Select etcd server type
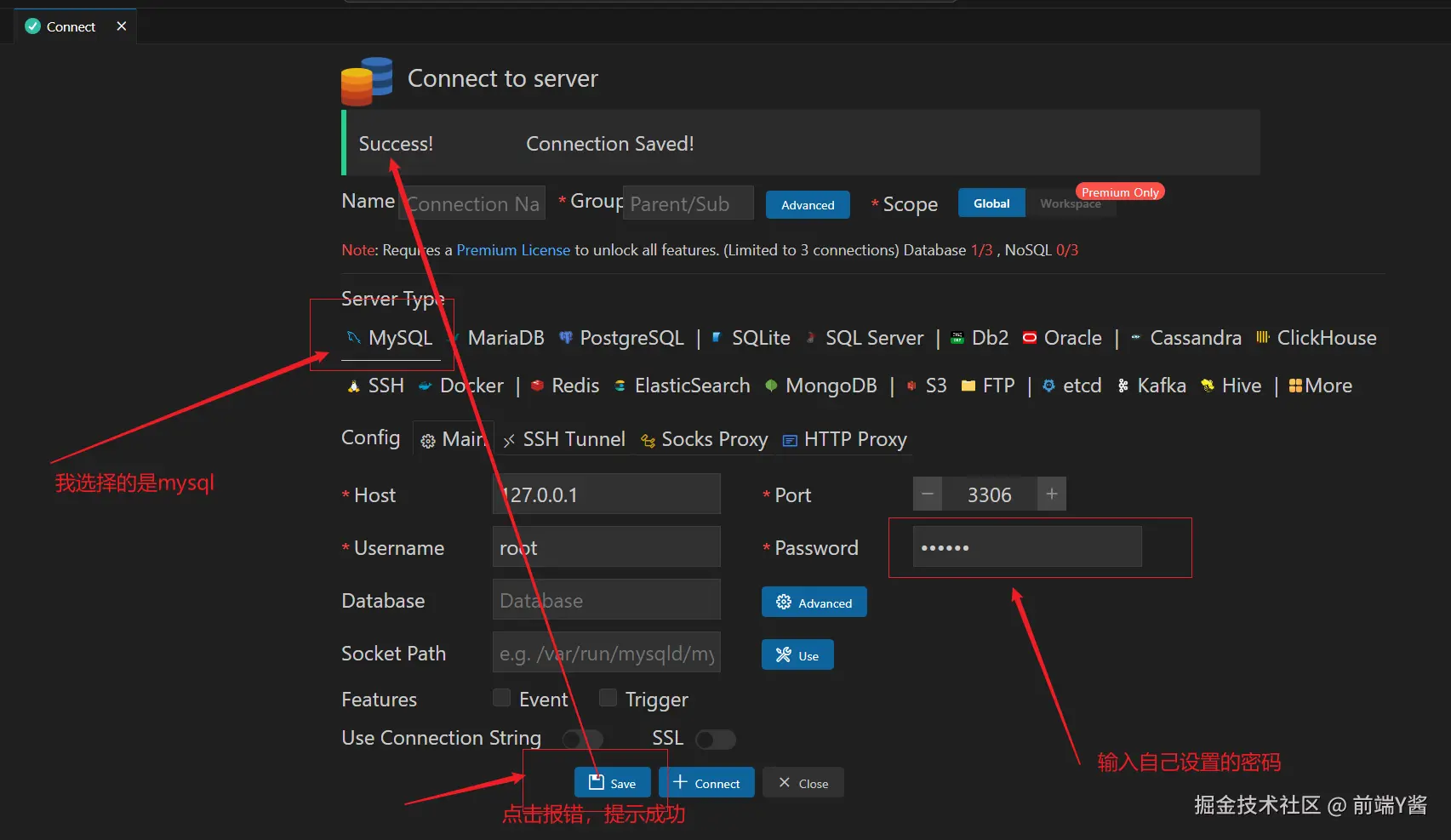The width and height of the screenshot is (1451, 840). point(1072,386)
